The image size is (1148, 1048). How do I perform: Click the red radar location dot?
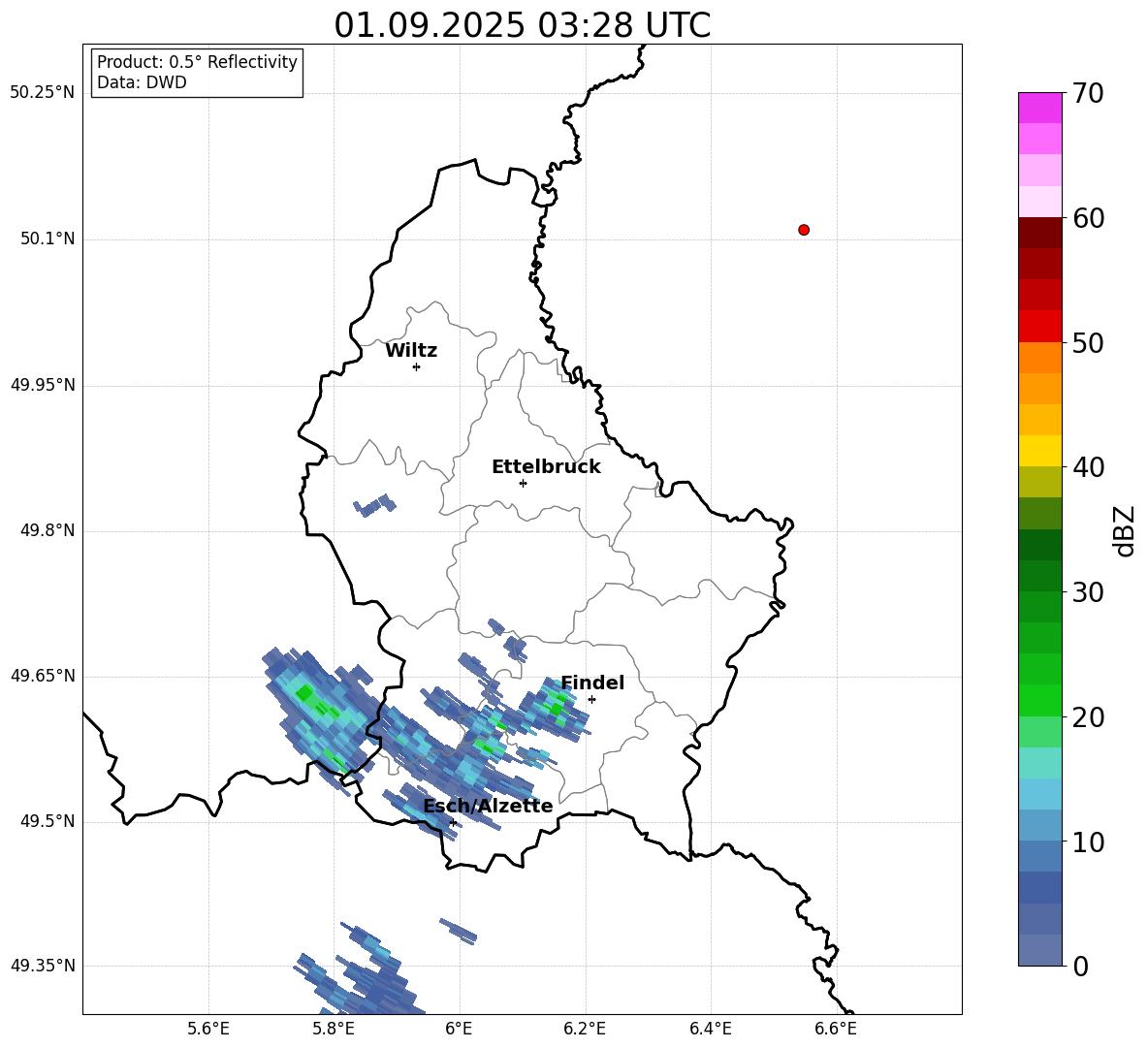point(804,230)
